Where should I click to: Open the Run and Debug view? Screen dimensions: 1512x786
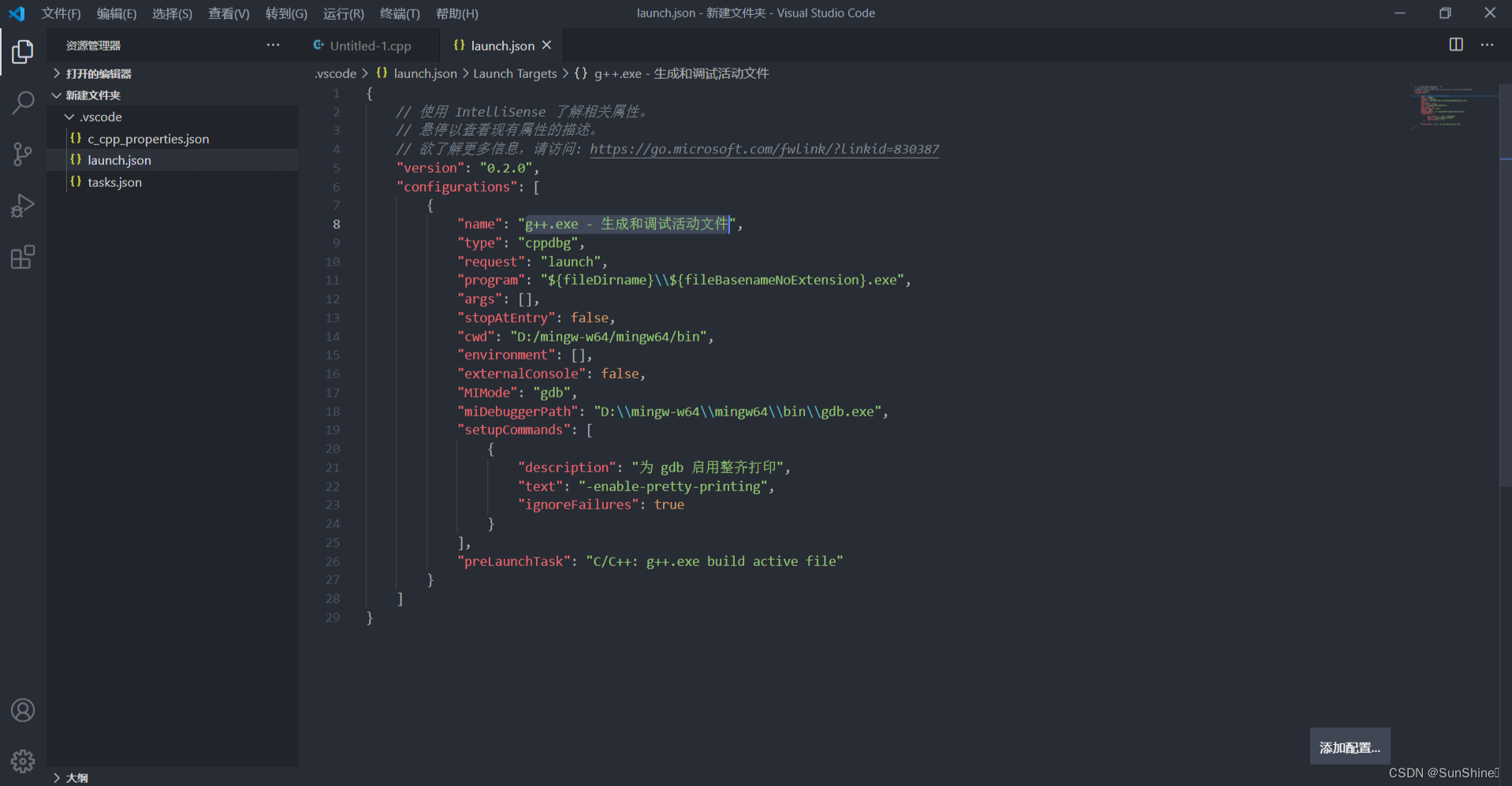[x=23, y=206]
